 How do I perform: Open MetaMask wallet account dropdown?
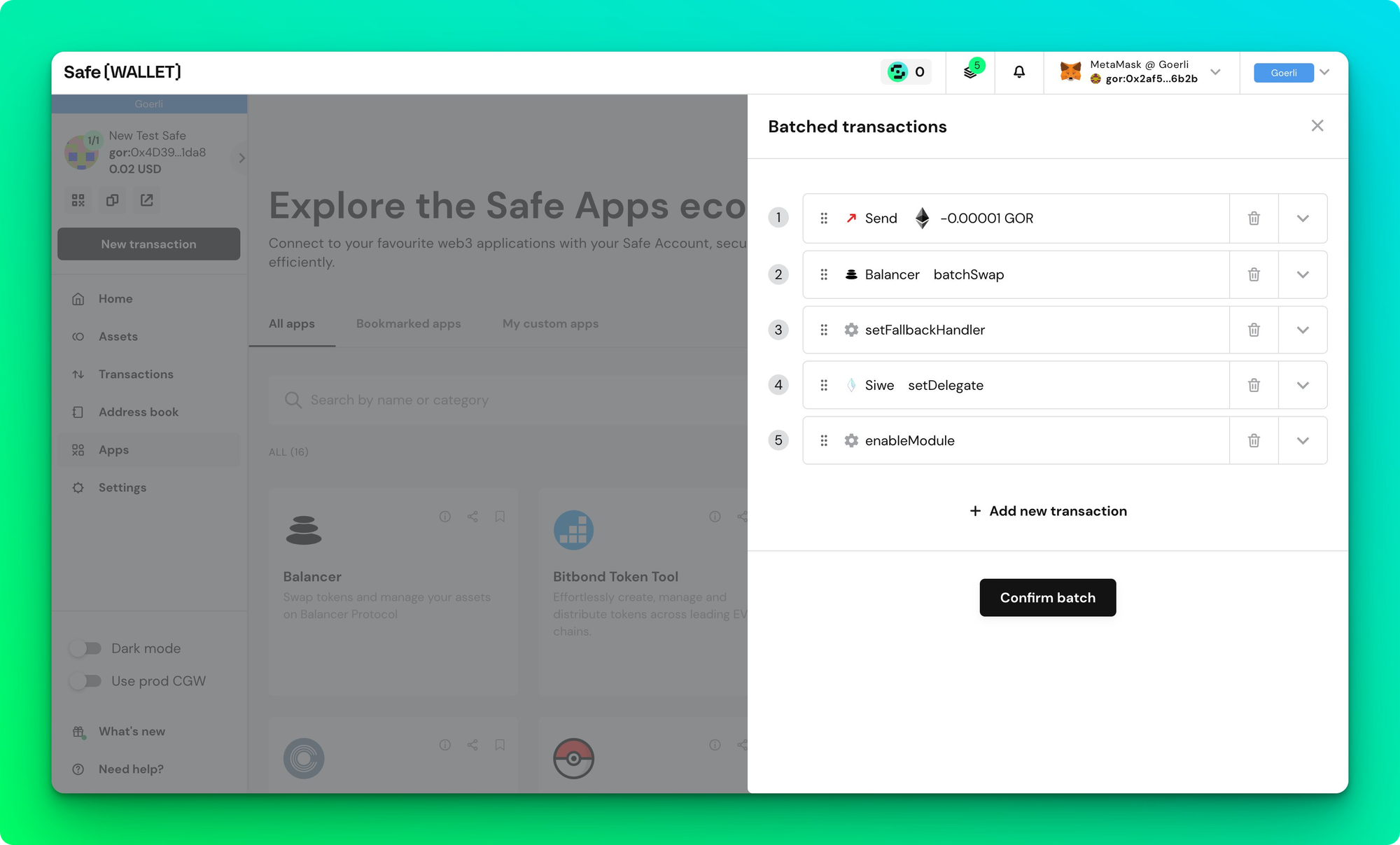(1215, 72)
